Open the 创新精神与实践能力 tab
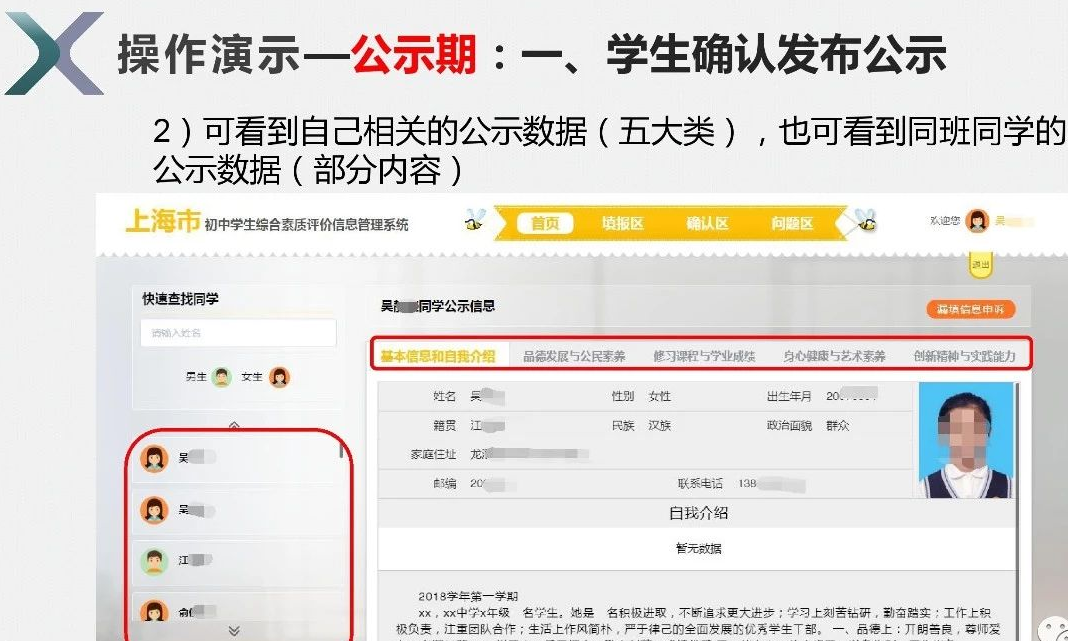Screen dimensions: 1068x641 [x=963, y=356]
